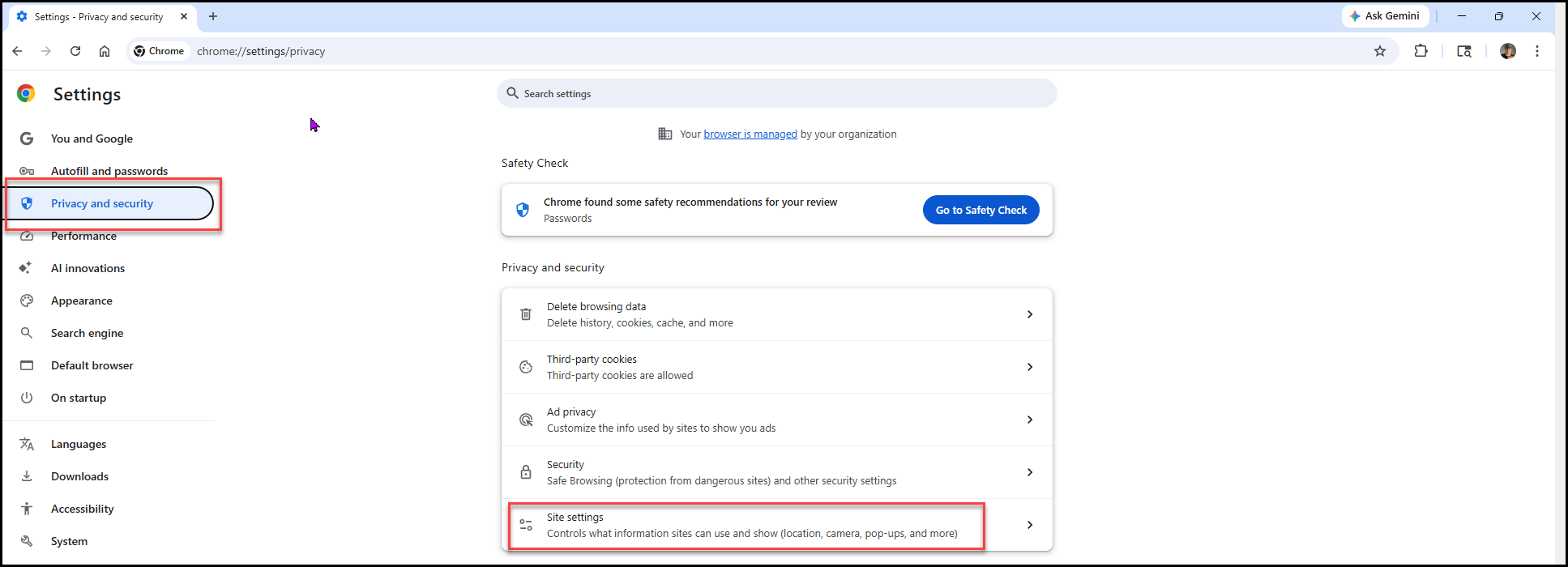Focus the Search settings field
The image size is (1568, 567).
click(x=777, y=93)
